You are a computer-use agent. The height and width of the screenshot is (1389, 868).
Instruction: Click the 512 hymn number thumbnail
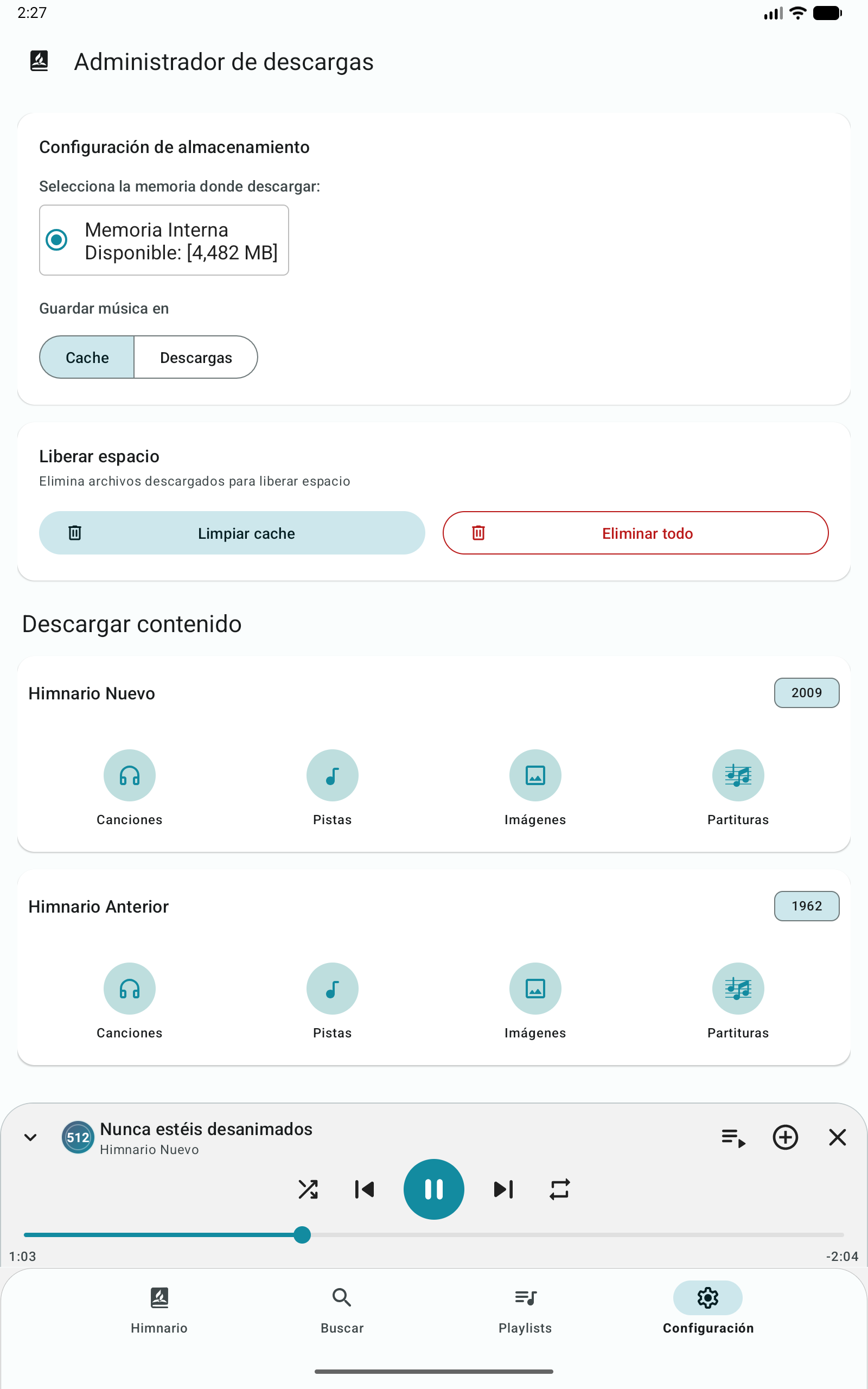click(x=78, y=1137)
